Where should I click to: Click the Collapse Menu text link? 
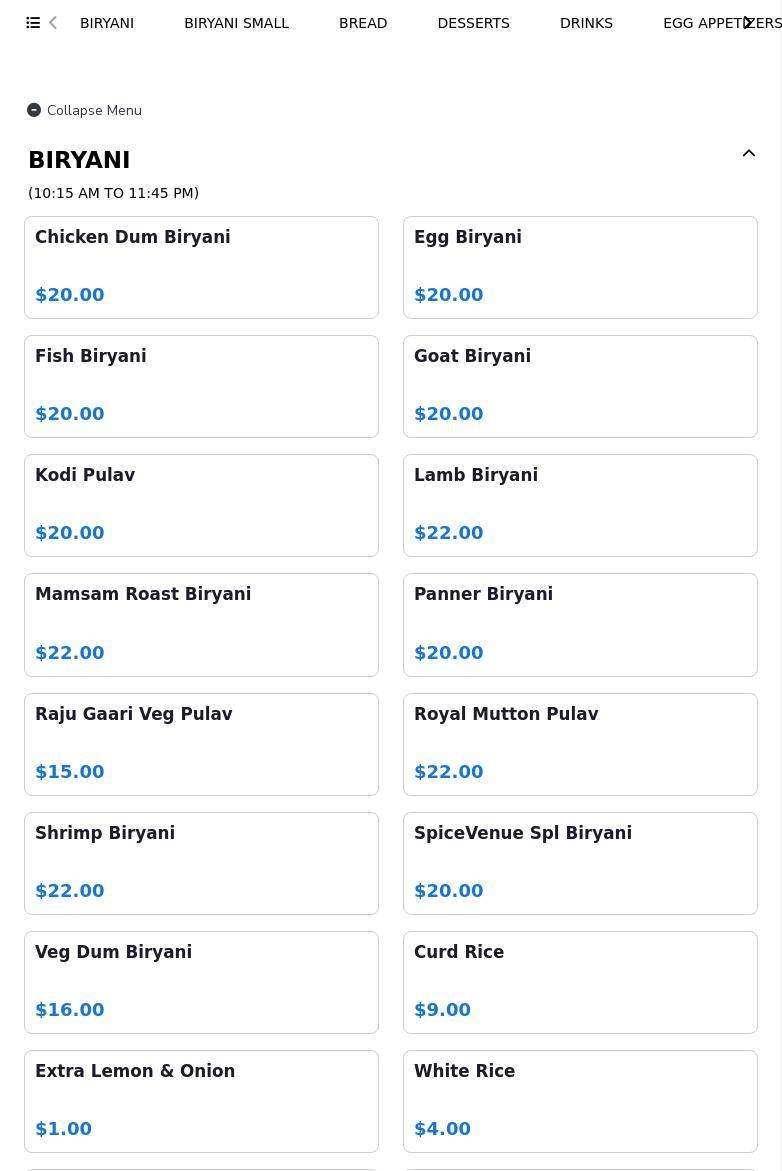(94, 110)
